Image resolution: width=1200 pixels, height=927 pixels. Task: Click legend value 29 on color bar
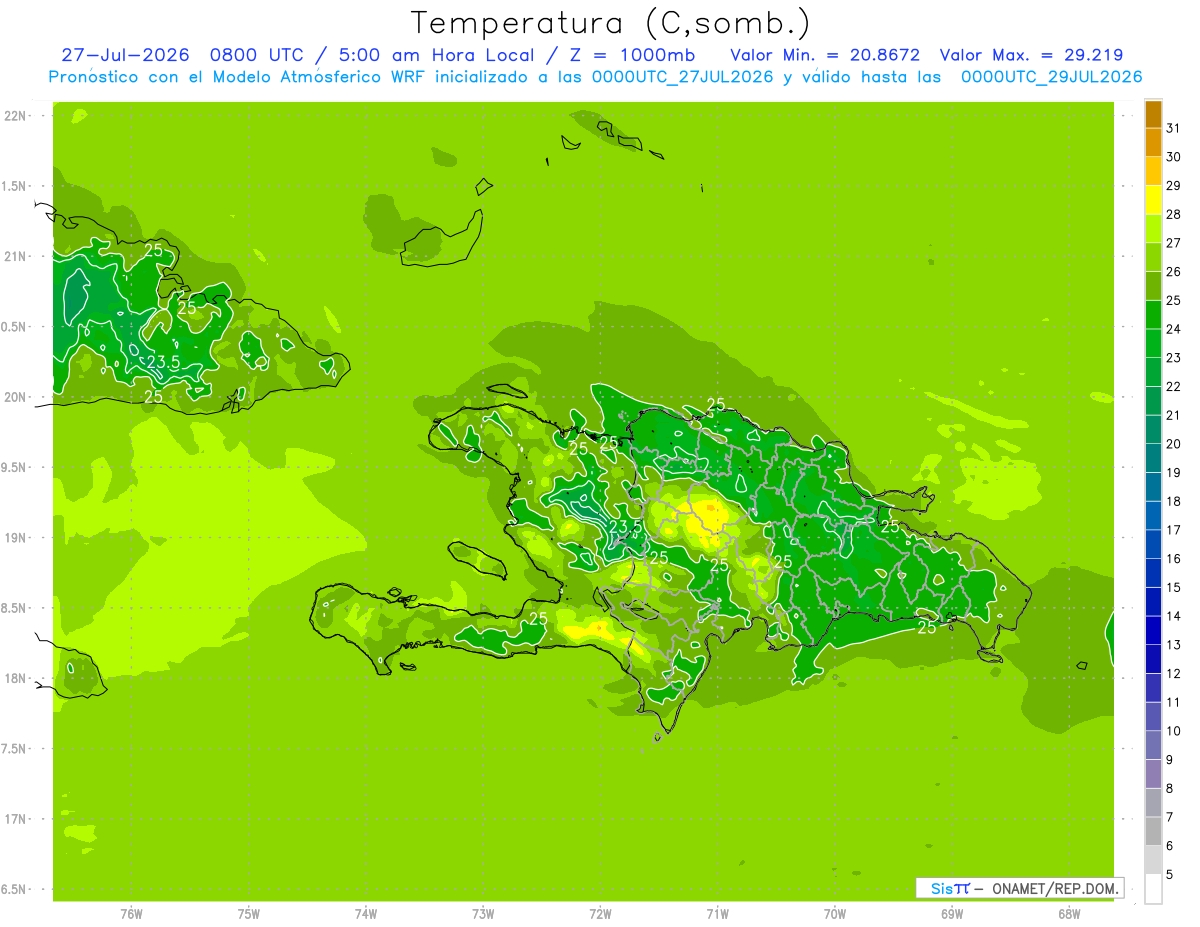click(x=1173, y=185)
